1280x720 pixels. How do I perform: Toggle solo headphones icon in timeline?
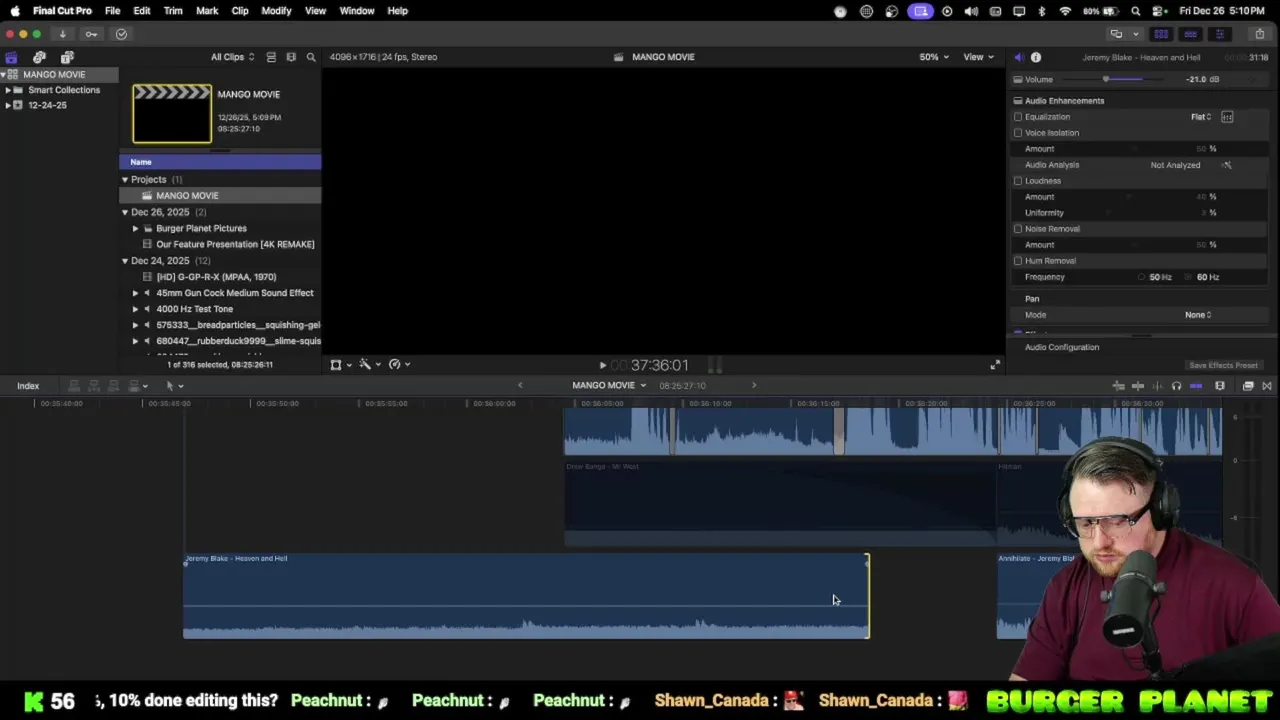pyautogui.click(x=1176, y=386)
